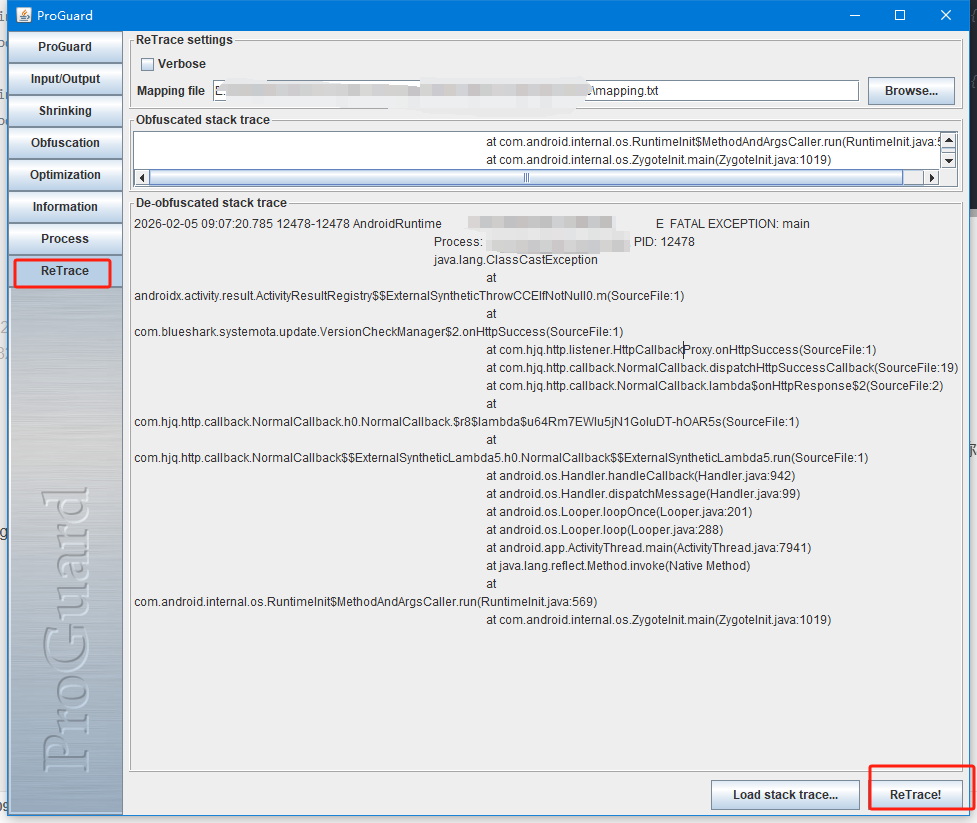Click the ExternalSyntheticLambda5.run line
Viewport: 977px width, 823px height.
click(501, 458)
